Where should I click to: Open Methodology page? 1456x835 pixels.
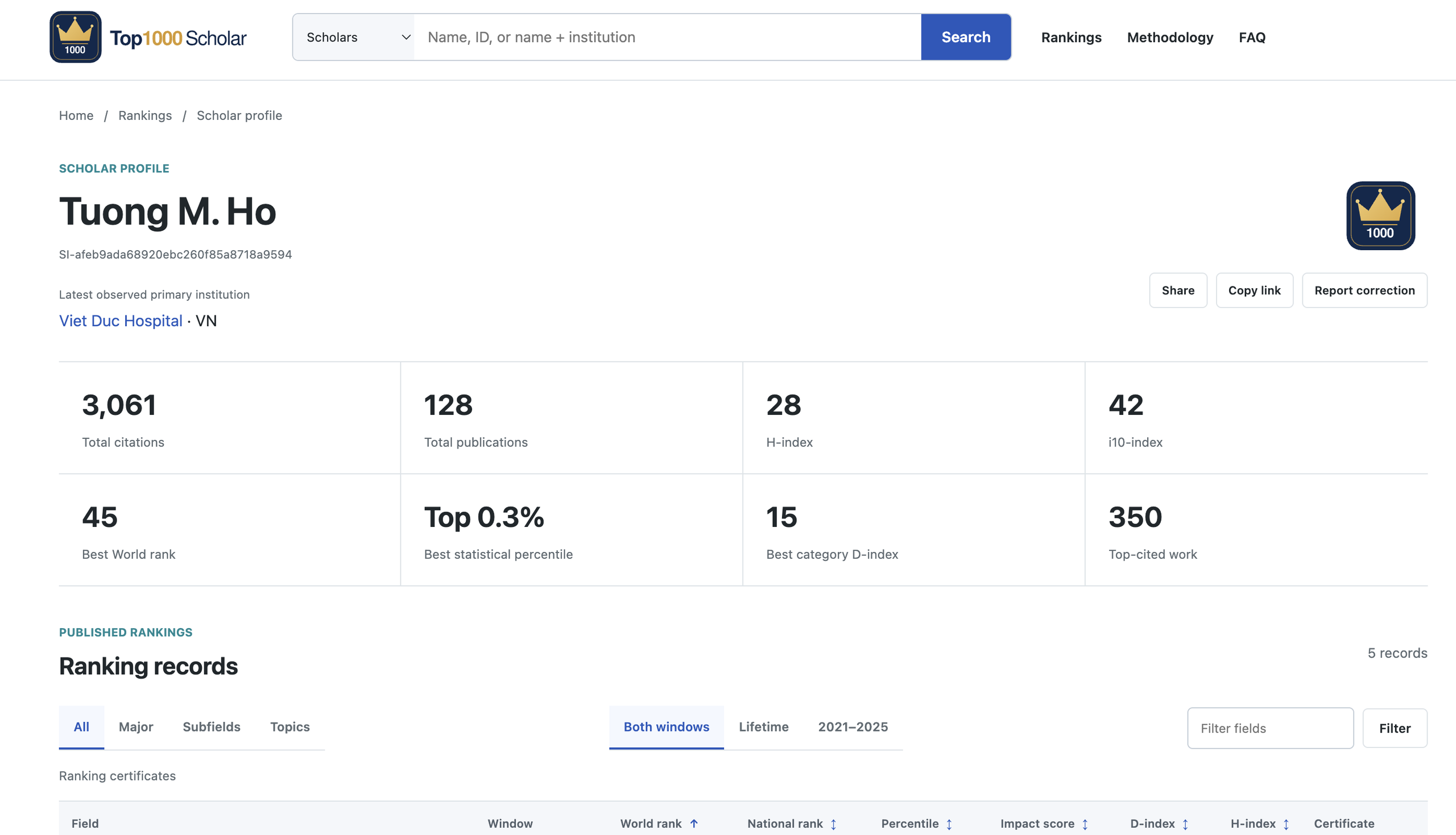point(1170,38)
